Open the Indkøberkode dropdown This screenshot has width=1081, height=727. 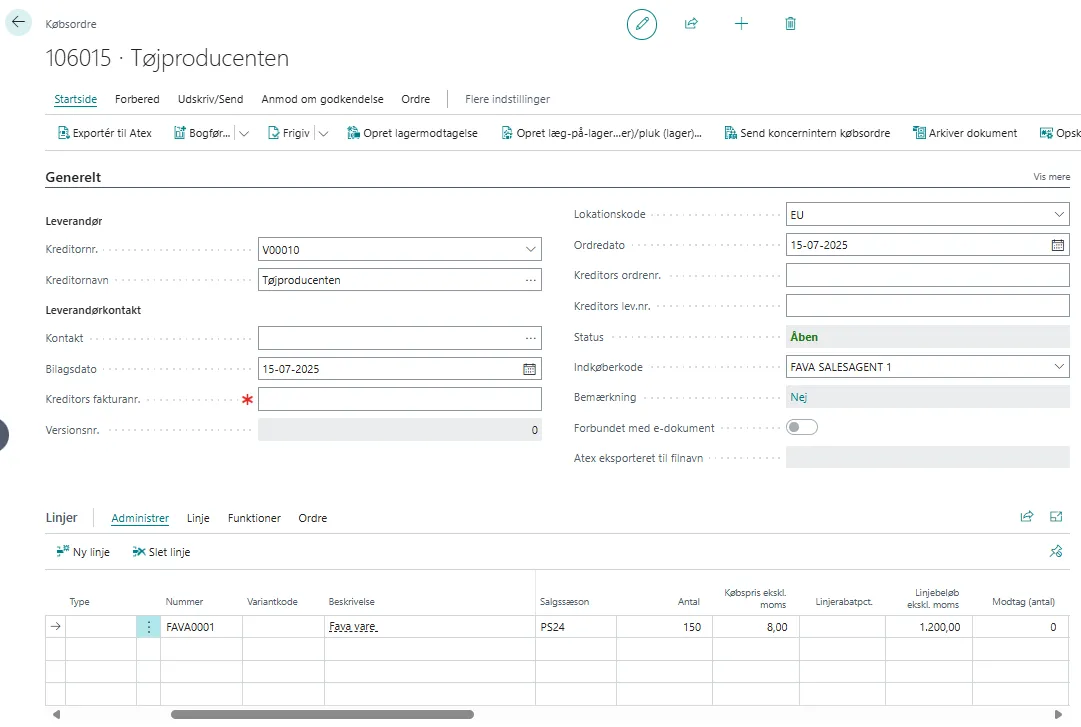(x=1058, y=367)
